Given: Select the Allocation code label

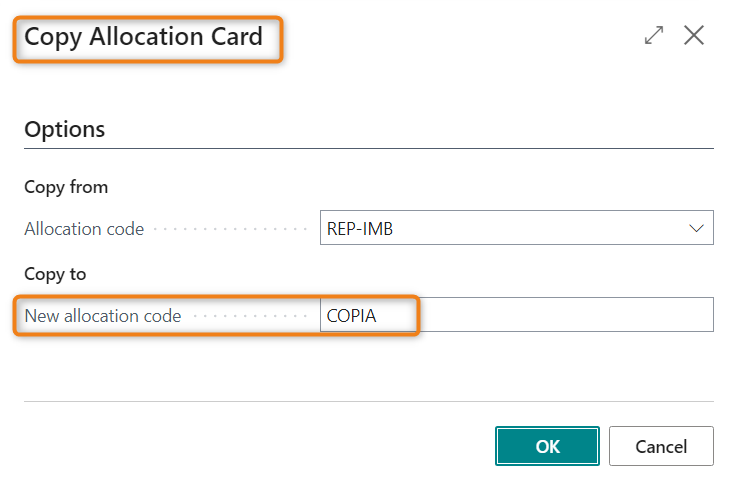Looking at the screenshot, I should point(84,229).
